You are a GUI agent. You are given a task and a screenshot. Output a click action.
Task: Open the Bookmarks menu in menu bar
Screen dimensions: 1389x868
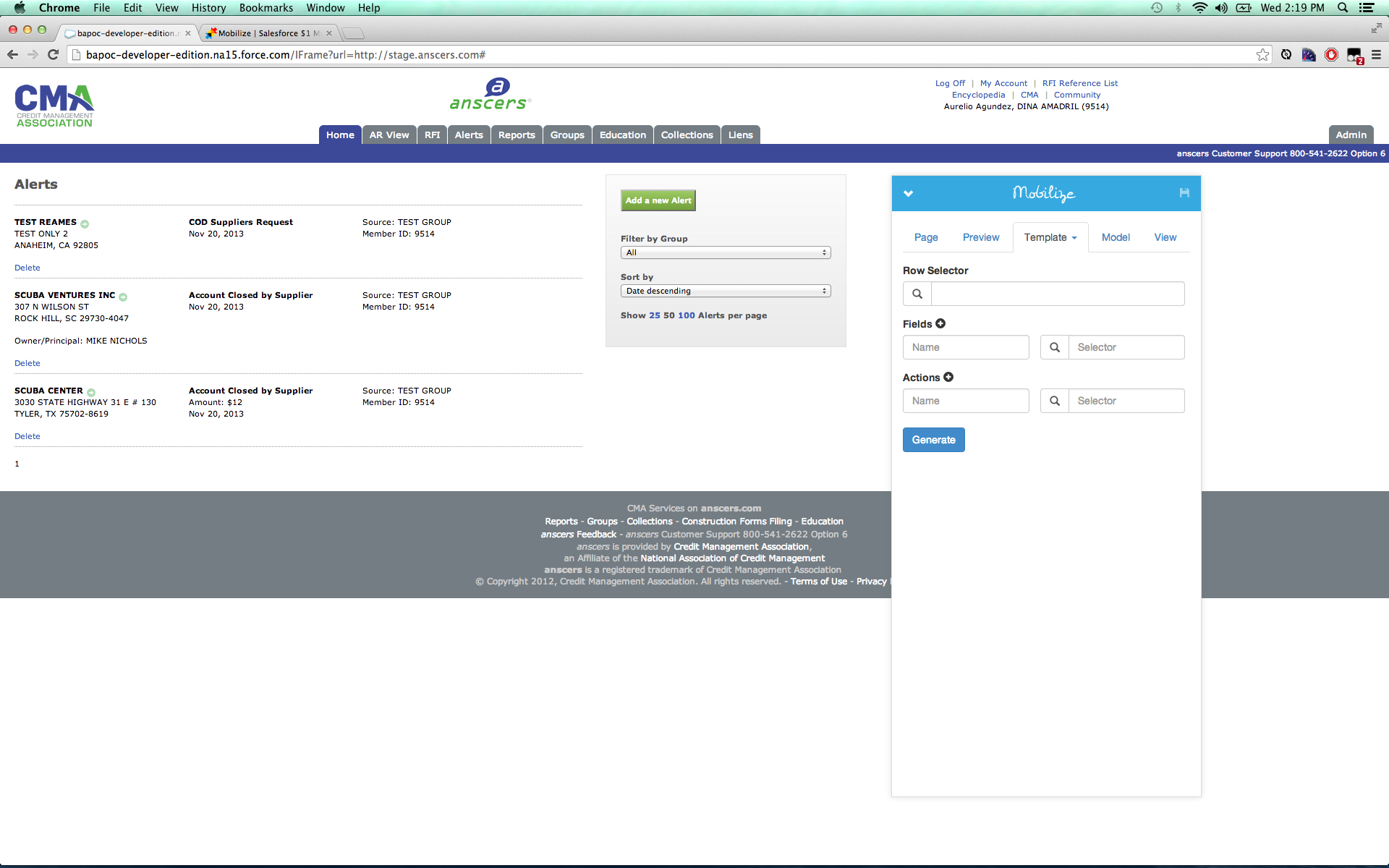266,8
